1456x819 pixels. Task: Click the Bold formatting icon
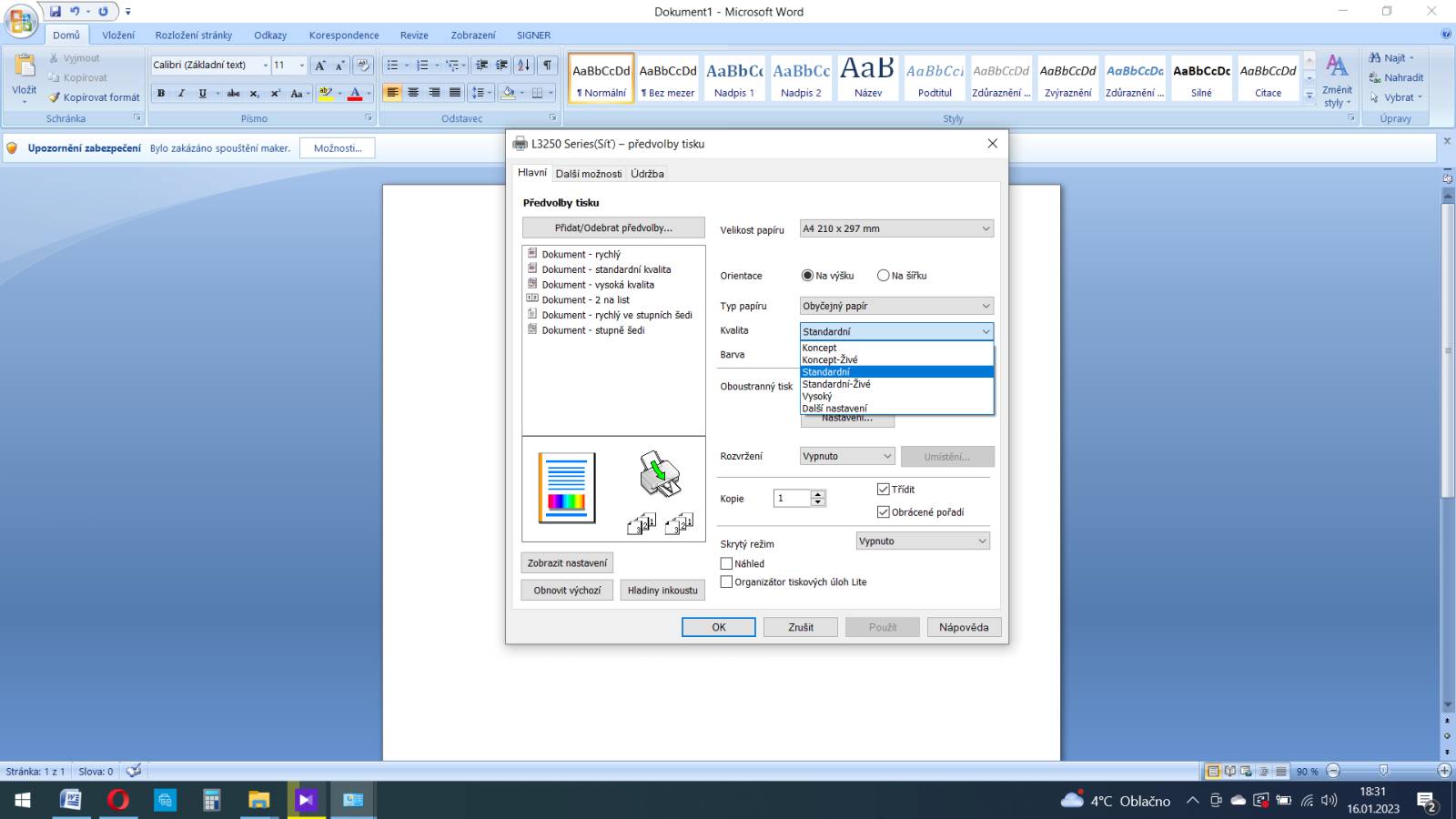[x=161, y=93]
